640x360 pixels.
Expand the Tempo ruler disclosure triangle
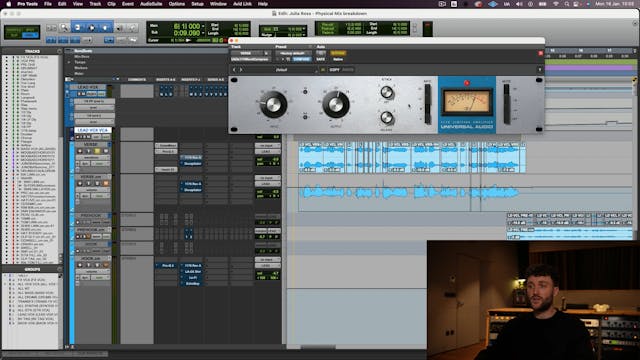click(x=69, y=62)
